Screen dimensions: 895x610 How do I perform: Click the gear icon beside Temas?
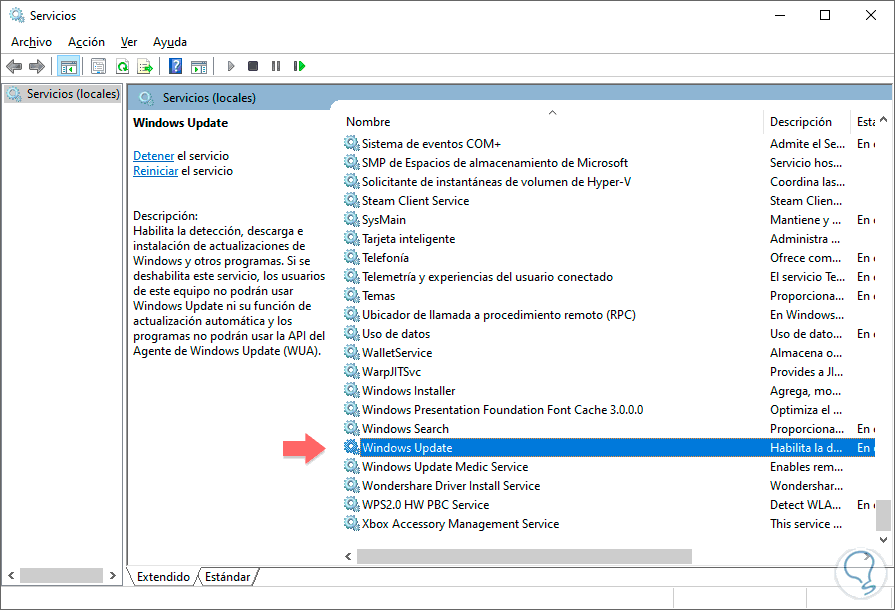coord(352,295)
